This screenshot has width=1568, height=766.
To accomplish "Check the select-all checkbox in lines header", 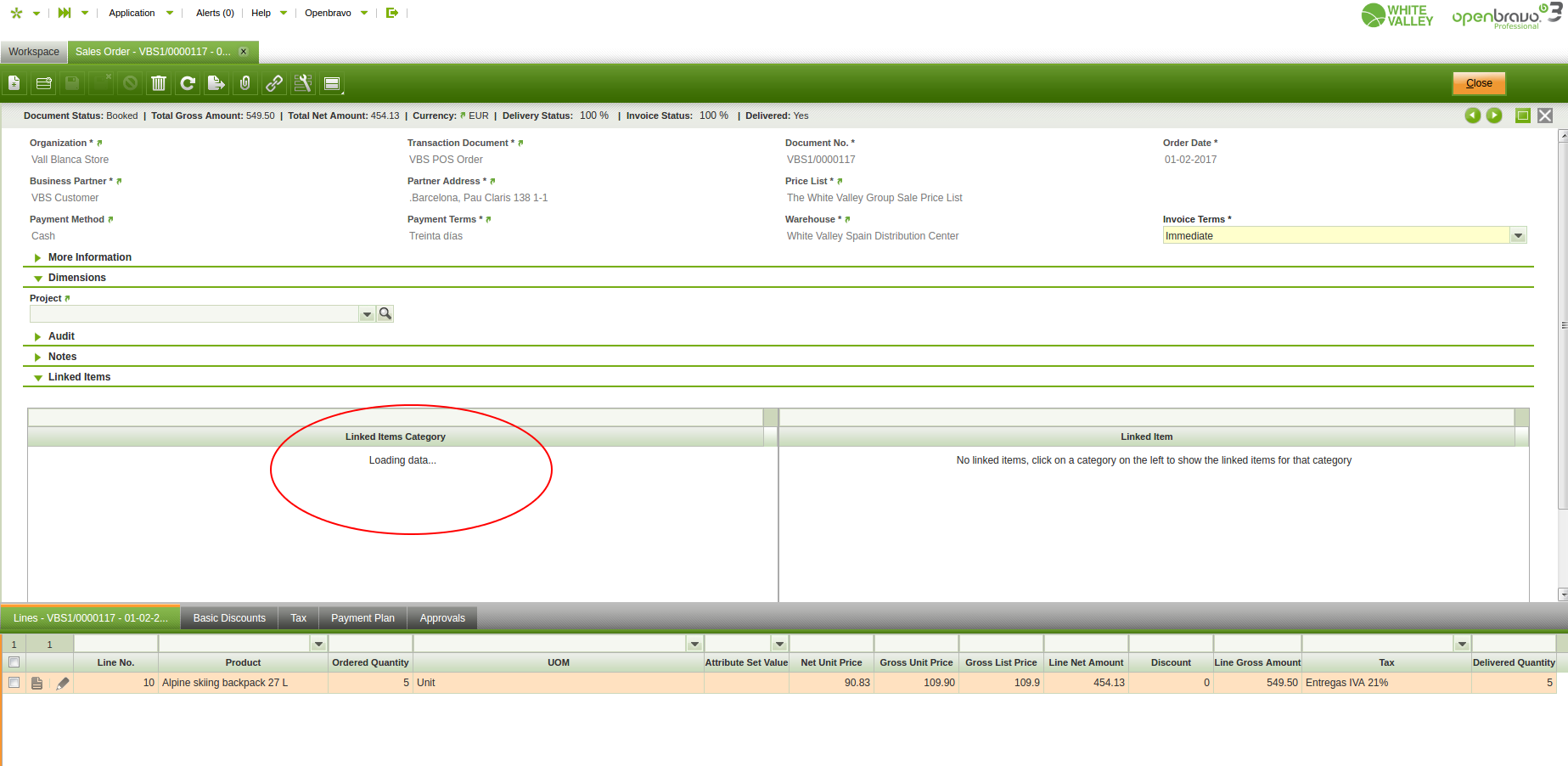I will tap(14, 662).
